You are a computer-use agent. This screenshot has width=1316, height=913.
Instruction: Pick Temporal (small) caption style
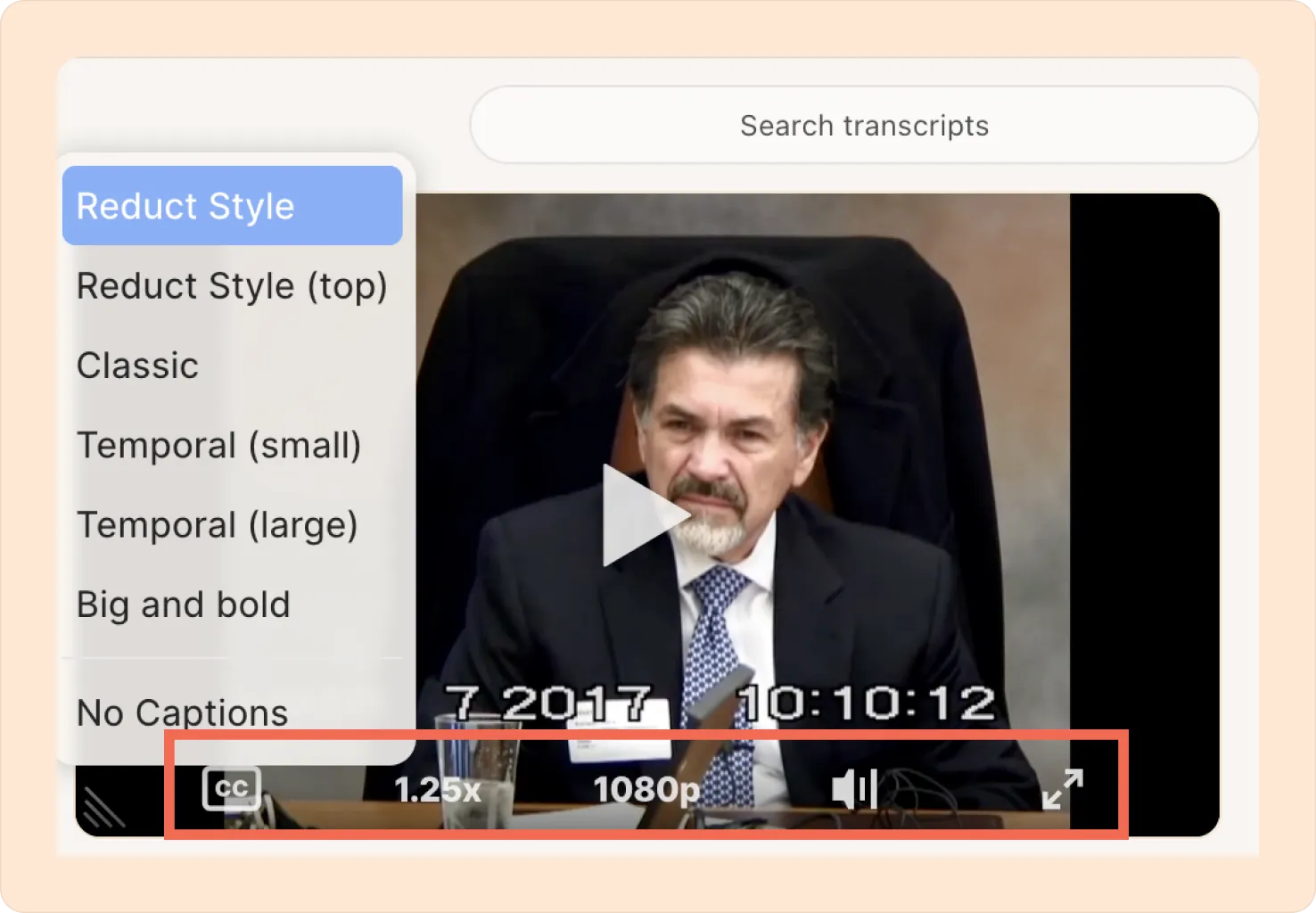(218, 445)
